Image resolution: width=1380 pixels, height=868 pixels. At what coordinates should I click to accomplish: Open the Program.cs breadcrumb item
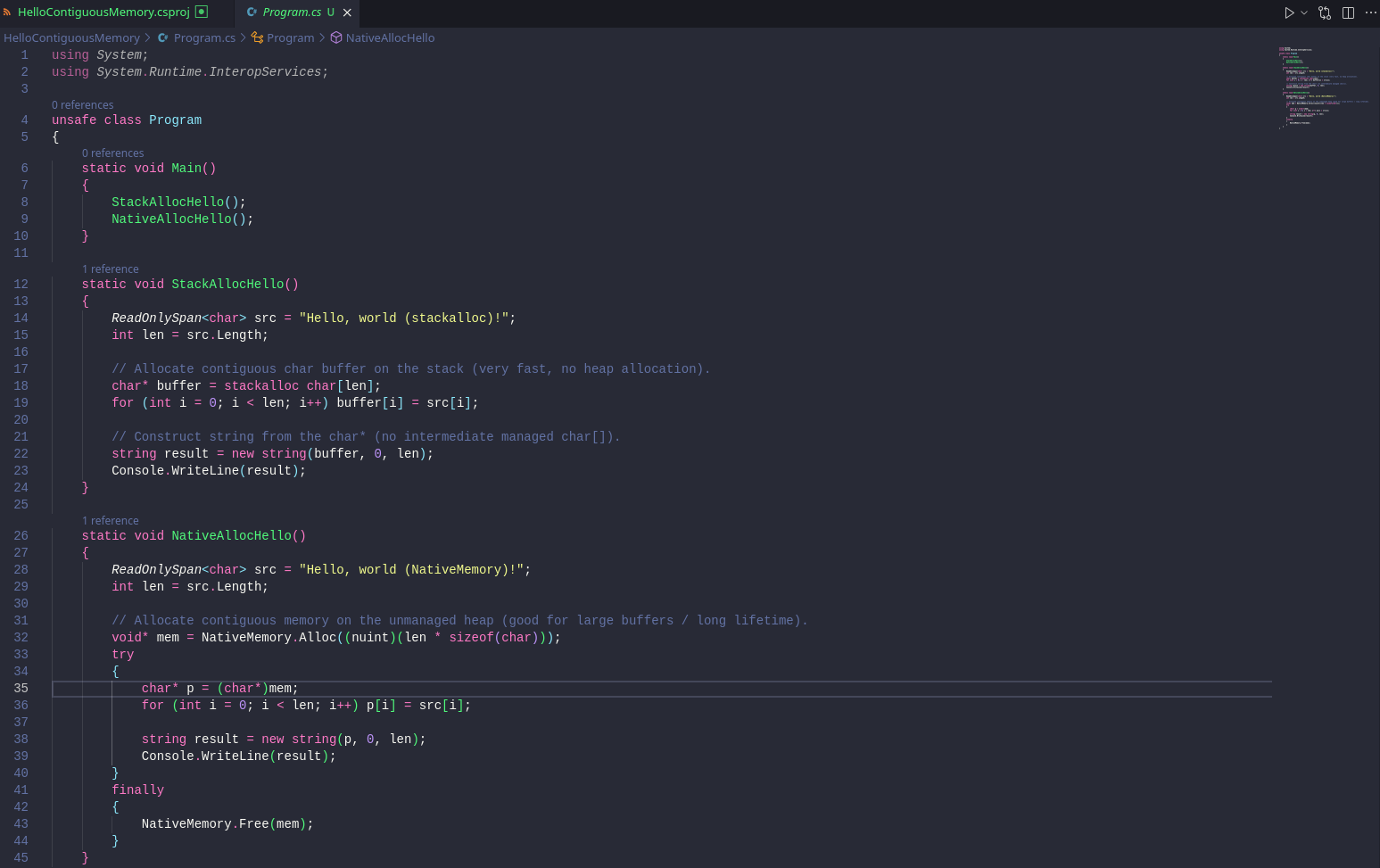click(x=204, y=37)
